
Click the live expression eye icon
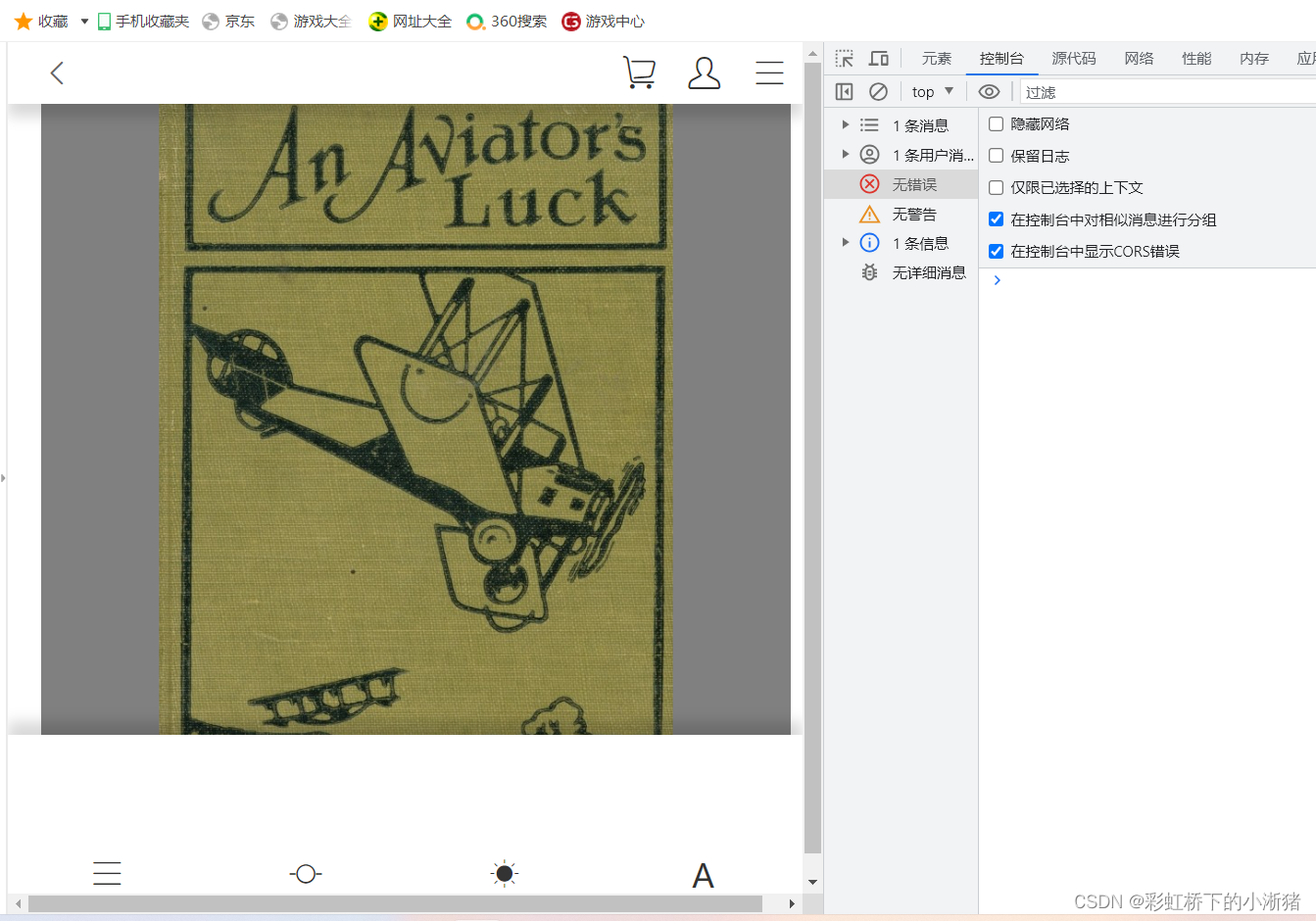click(989, 91)
